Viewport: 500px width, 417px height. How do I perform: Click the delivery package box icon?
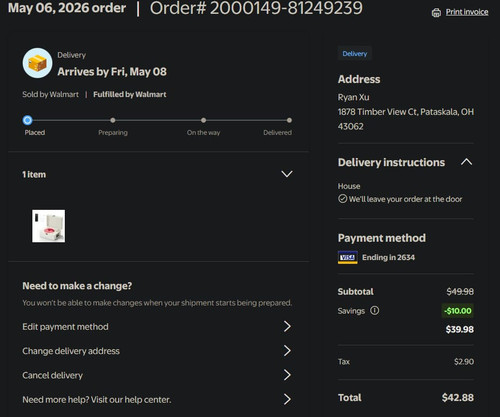tap(37, 63)
